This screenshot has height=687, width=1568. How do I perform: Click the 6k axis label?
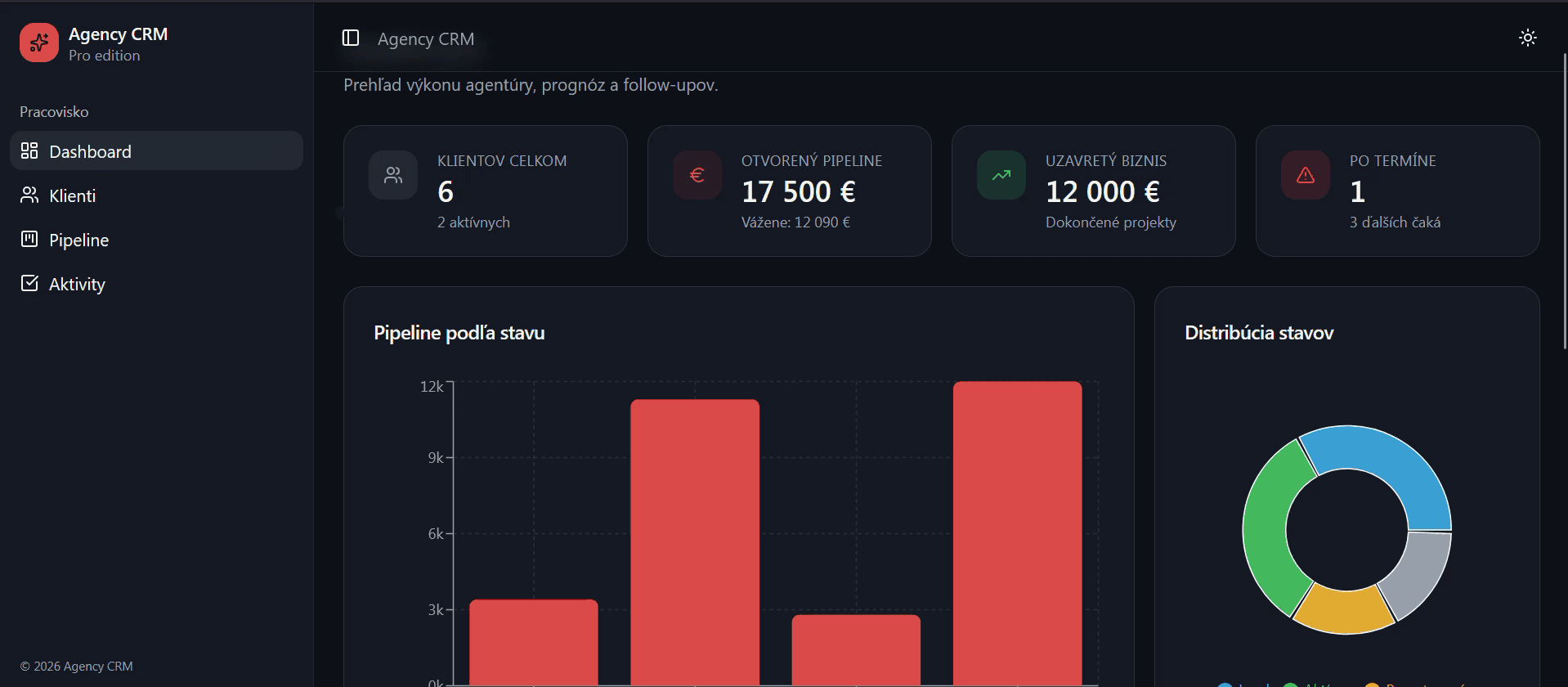point(436,533)
